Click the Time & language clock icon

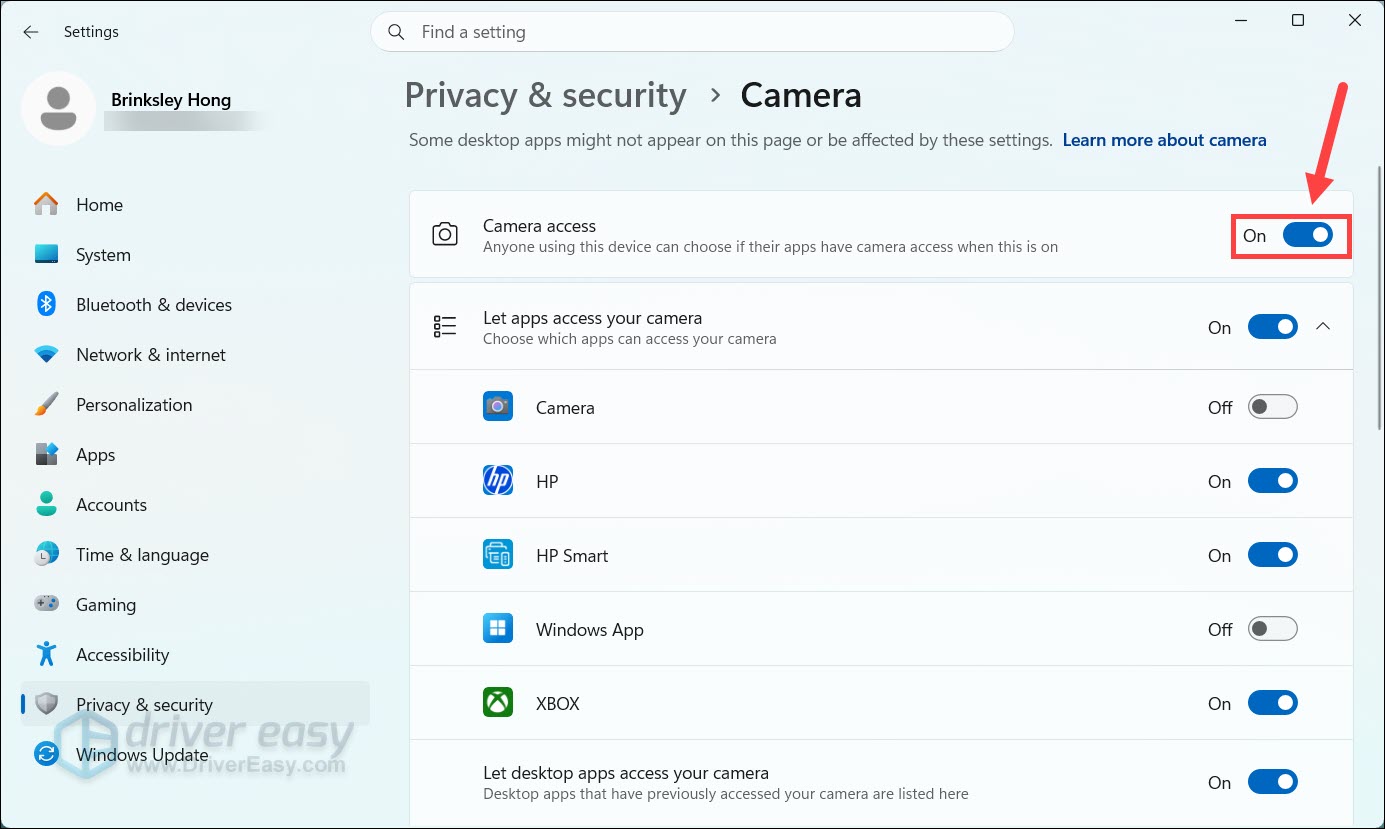pos(46,554)
